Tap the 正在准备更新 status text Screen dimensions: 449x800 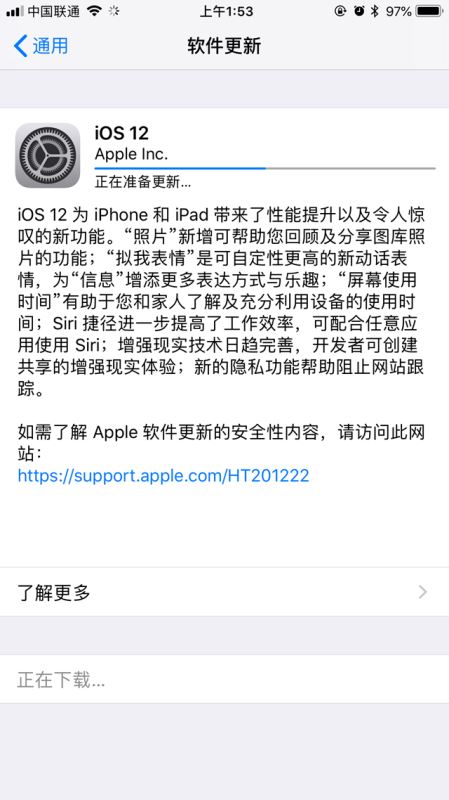coord(143,182)
